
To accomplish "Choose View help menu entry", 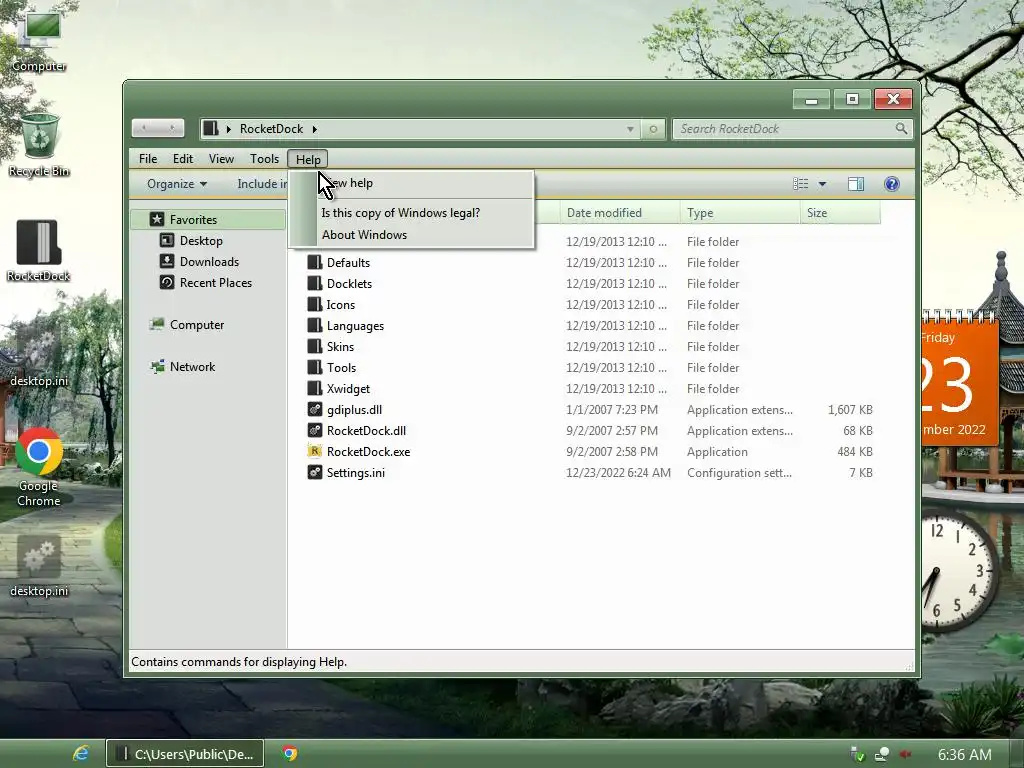I will tap(411, 184).
